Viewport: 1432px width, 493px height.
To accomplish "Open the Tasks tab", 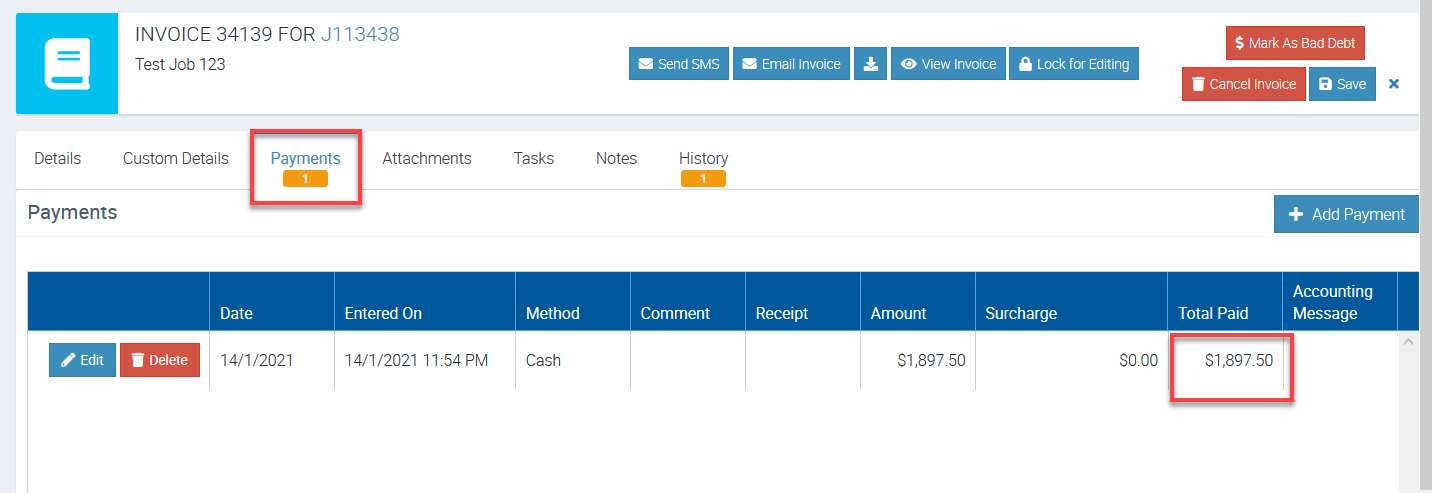I will tap(534, 158).
